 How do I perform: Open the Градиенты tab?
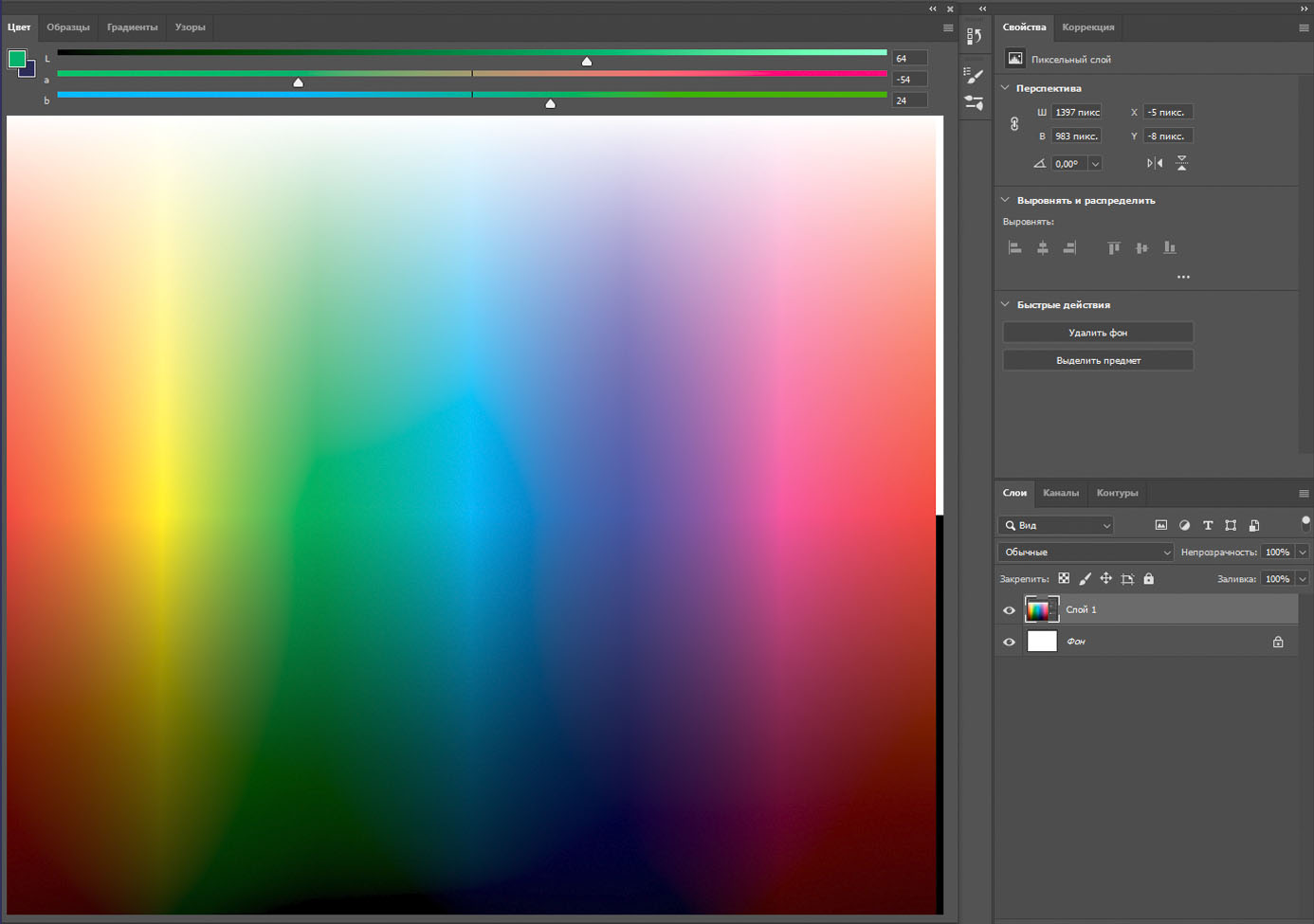[132, 27]
